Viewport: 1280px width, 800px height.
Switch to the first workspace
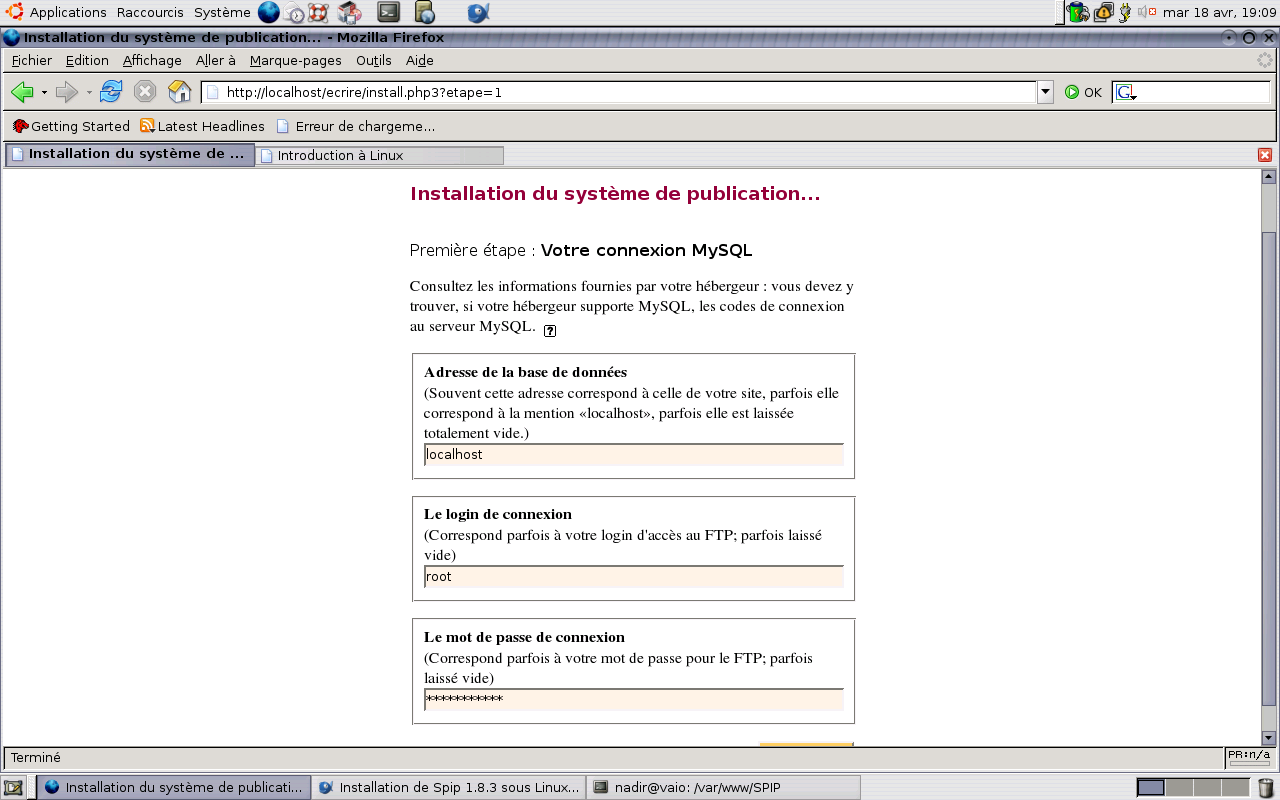1151,787
